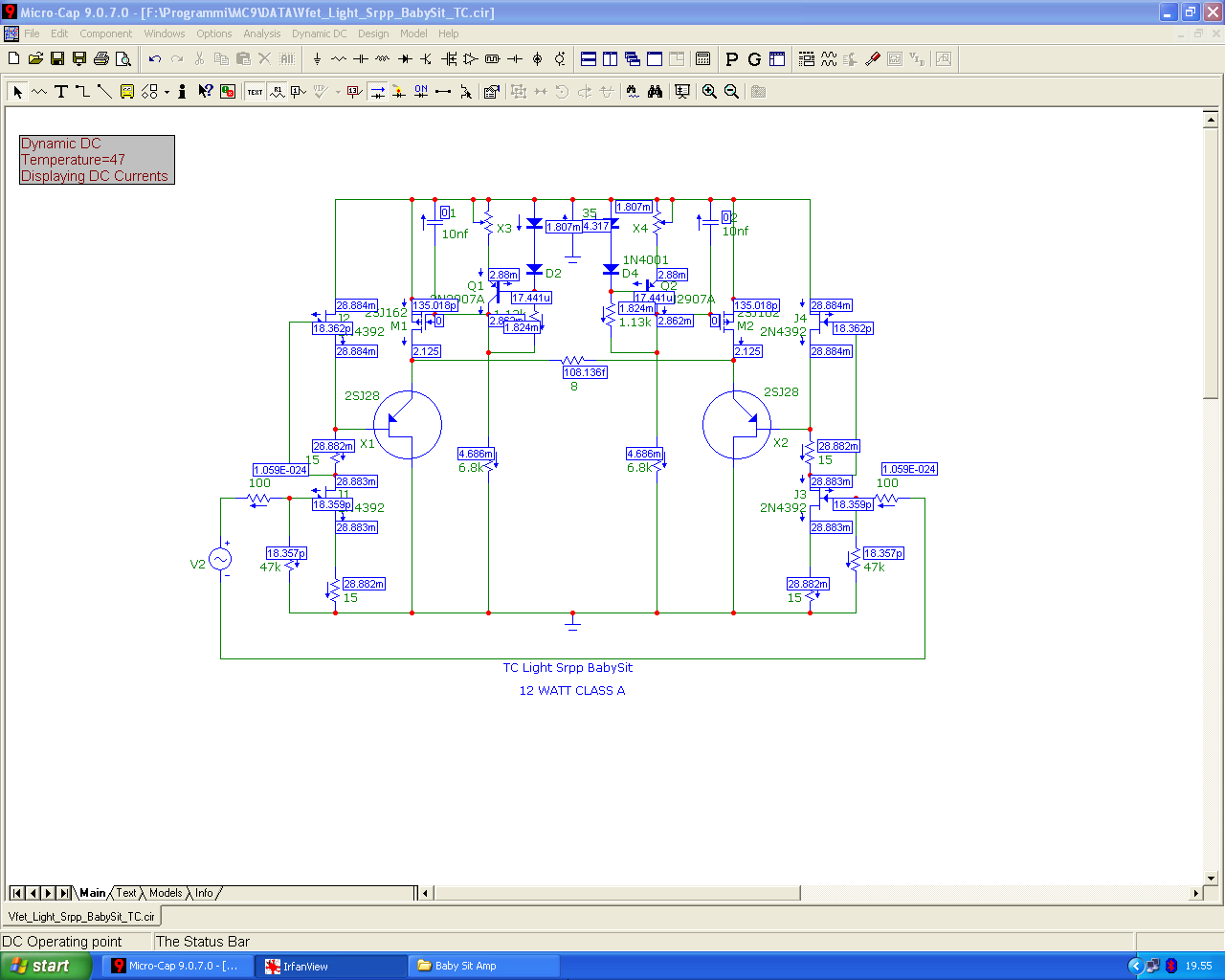Place a pulse source component
This screenshot has height=980, width=1225.
[493, 59]
